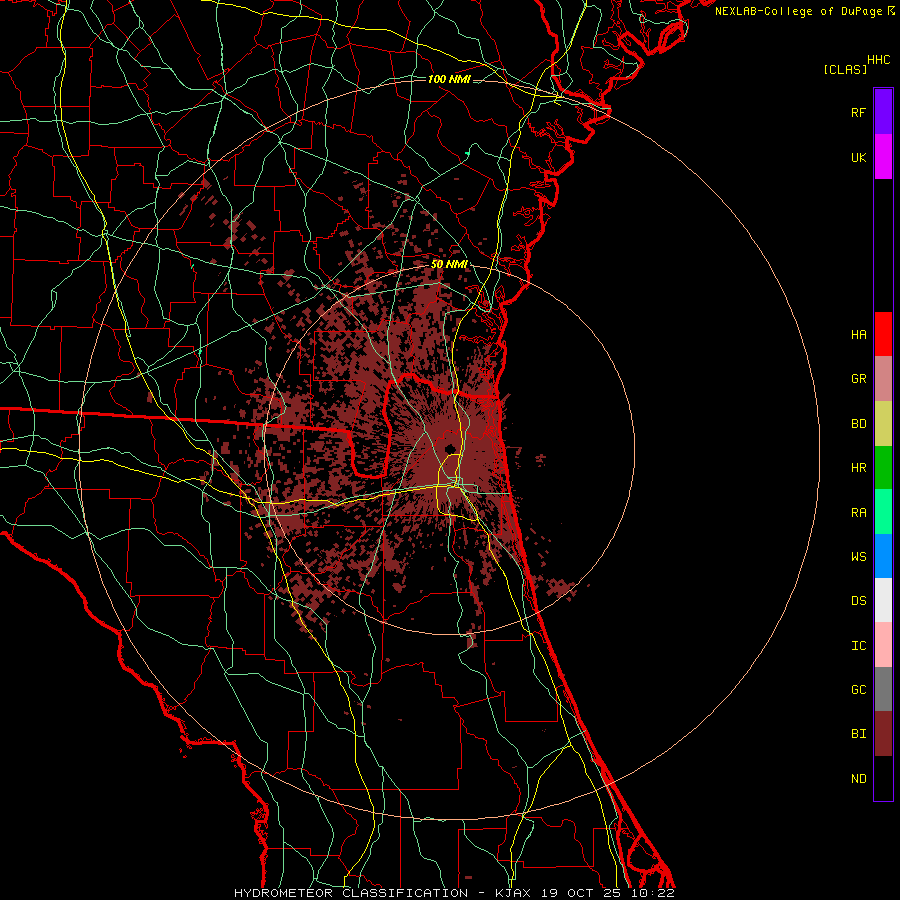900x900 pixels.
Task: Click the 'BD' legend label
Action: [x=858, y=424]
